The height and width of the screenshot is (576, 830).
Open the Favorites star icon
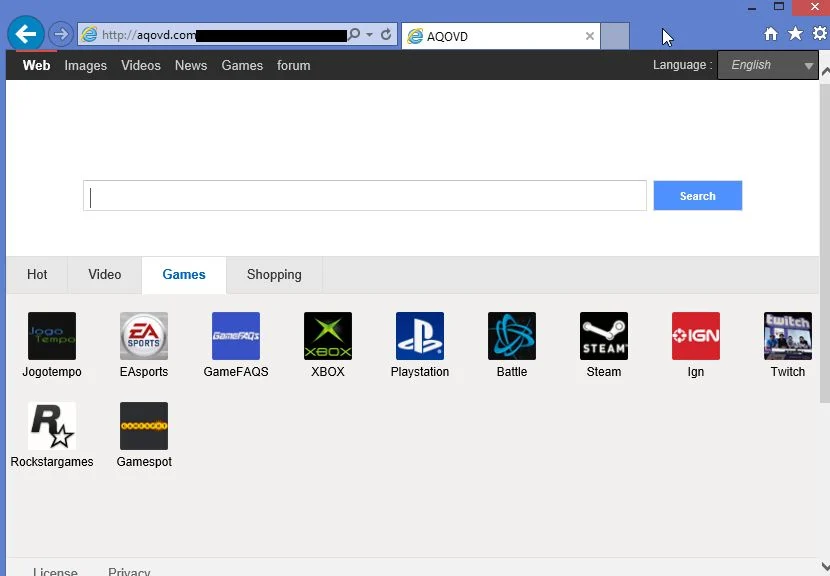[x=795, y=34]
